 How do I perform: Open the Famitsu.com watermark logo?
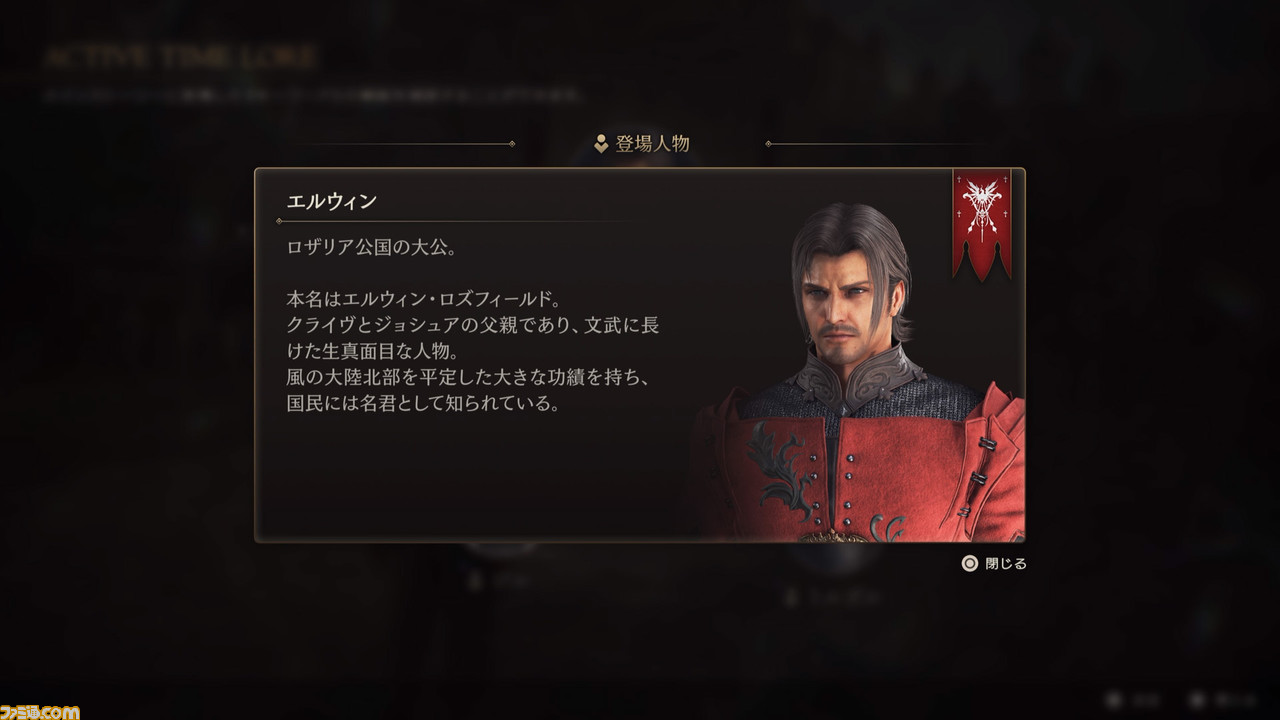(x=40, y=711)
